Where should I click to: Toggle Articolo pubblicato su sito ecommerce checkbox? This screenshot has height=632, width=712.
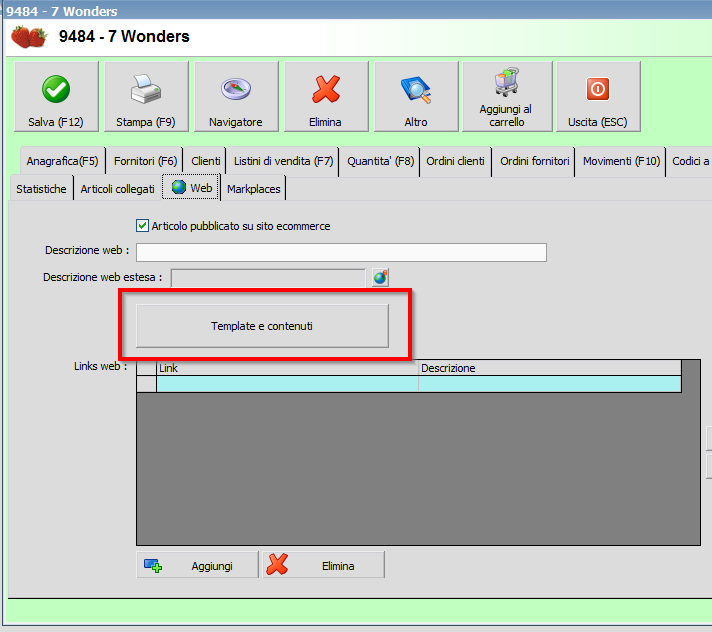click(x=142, y=226)
